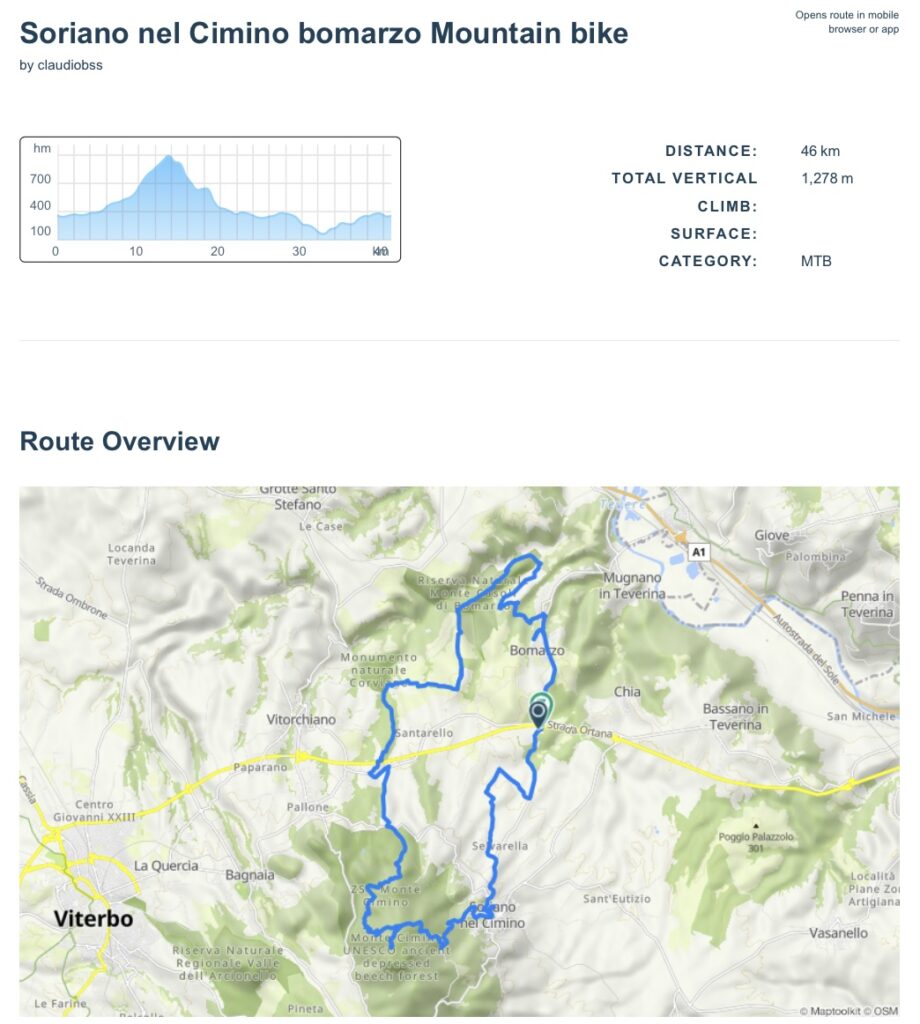Click the Bassano in Teverina map label
The width and height of the screenshot is (920, 1024).
[x=735, y=716]
